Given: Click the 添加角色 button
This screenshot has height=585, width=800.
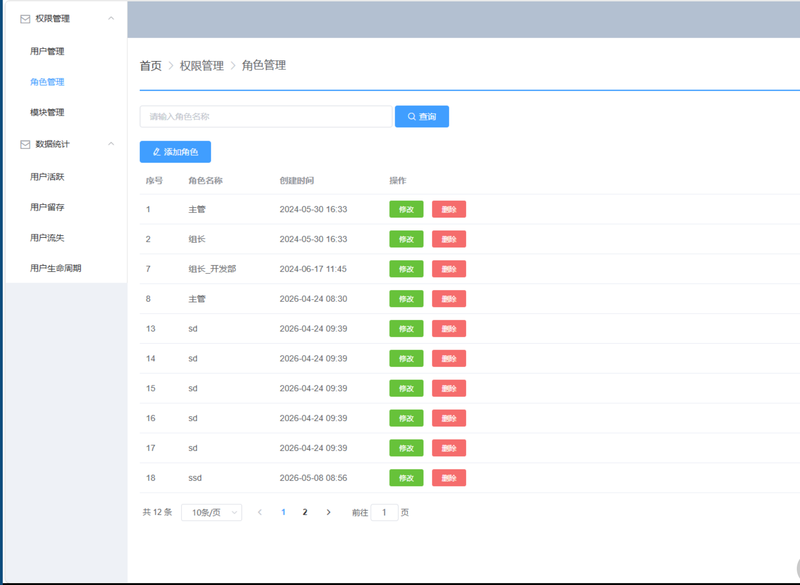Looking at the screenshot, I should point(175,151).
